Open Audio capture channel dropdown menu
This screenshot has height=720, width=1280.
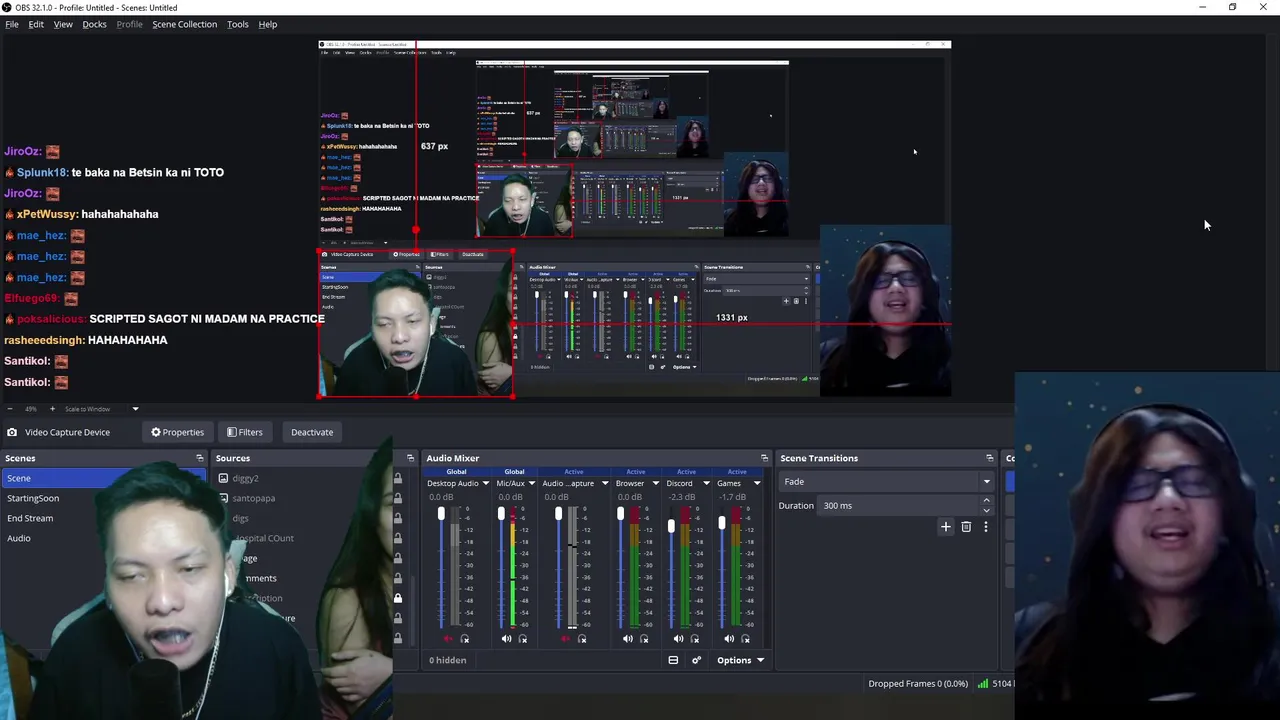coord(604,484)
